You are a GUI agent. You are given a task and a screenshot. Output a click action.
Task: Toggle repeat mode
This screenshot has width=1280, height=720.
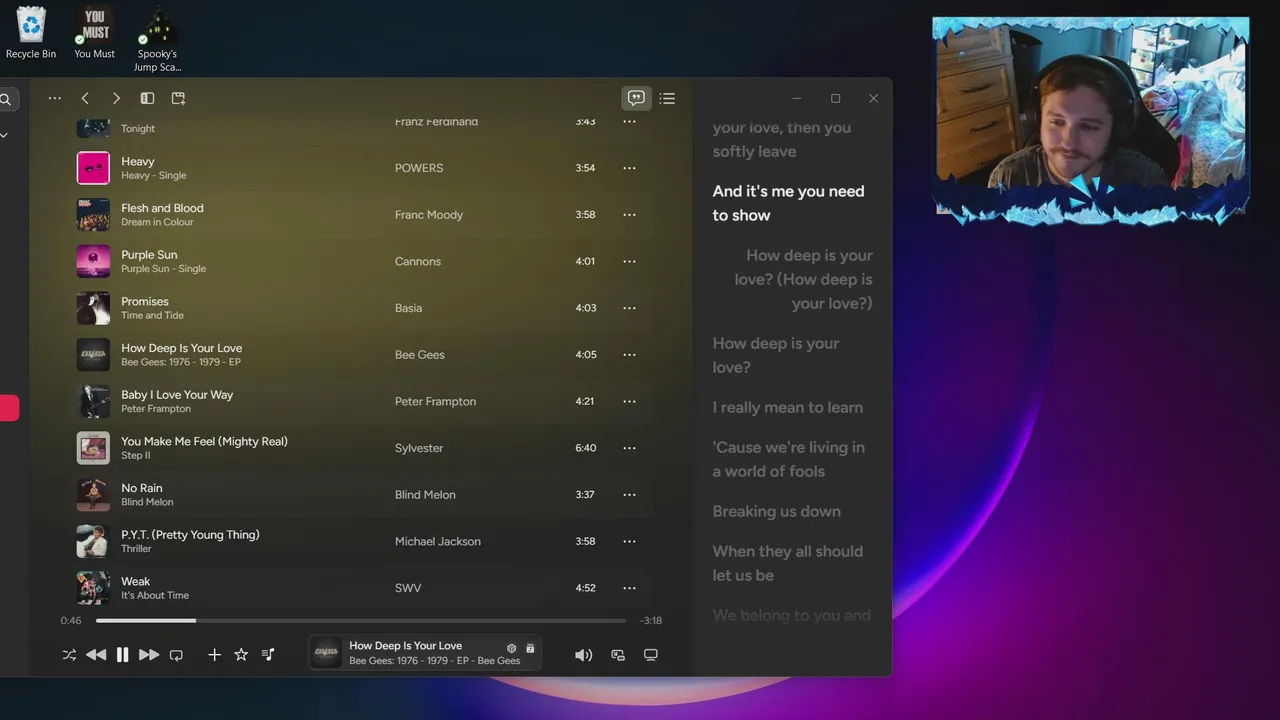176,655
